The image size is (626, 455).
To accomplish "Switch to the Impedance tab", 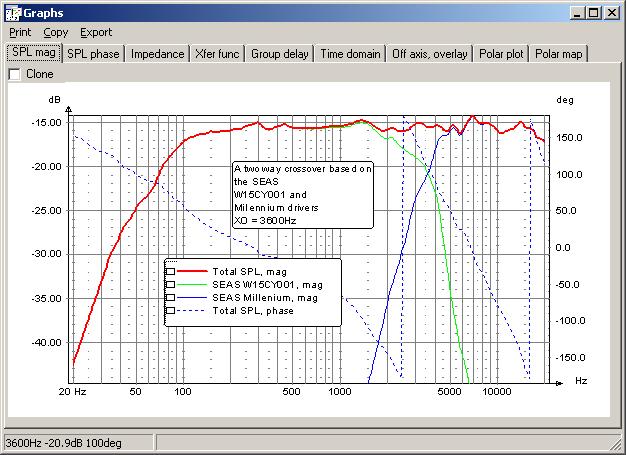I will click(157, 54).
